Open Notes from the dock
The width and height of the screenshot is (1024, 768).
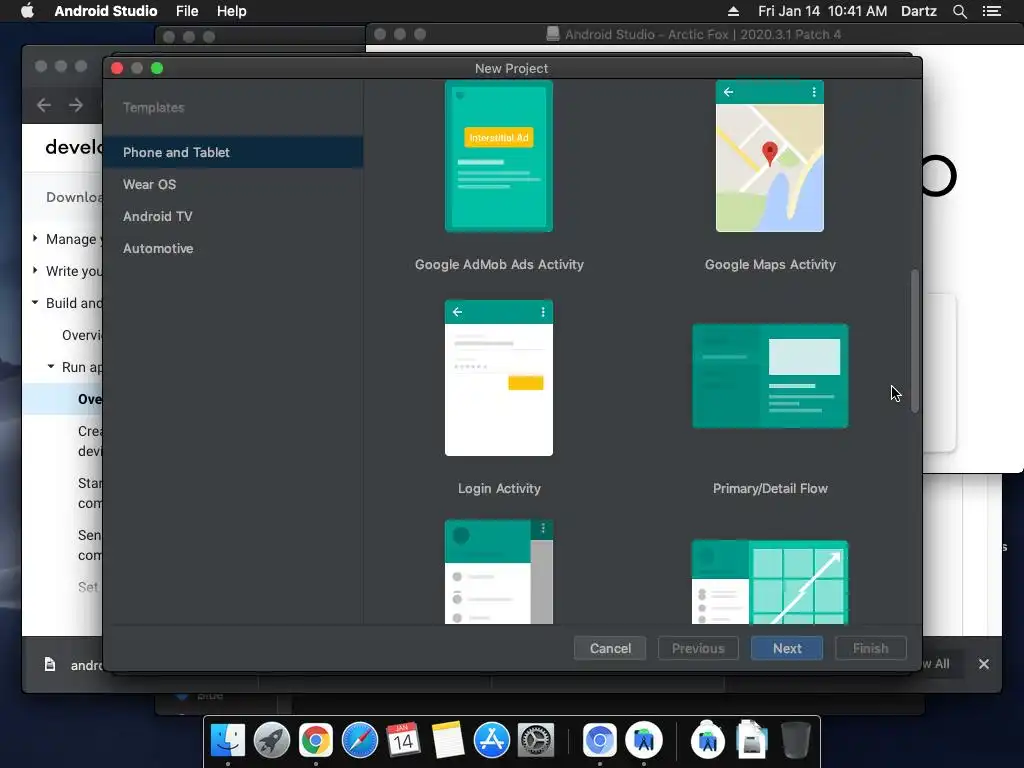447,741
